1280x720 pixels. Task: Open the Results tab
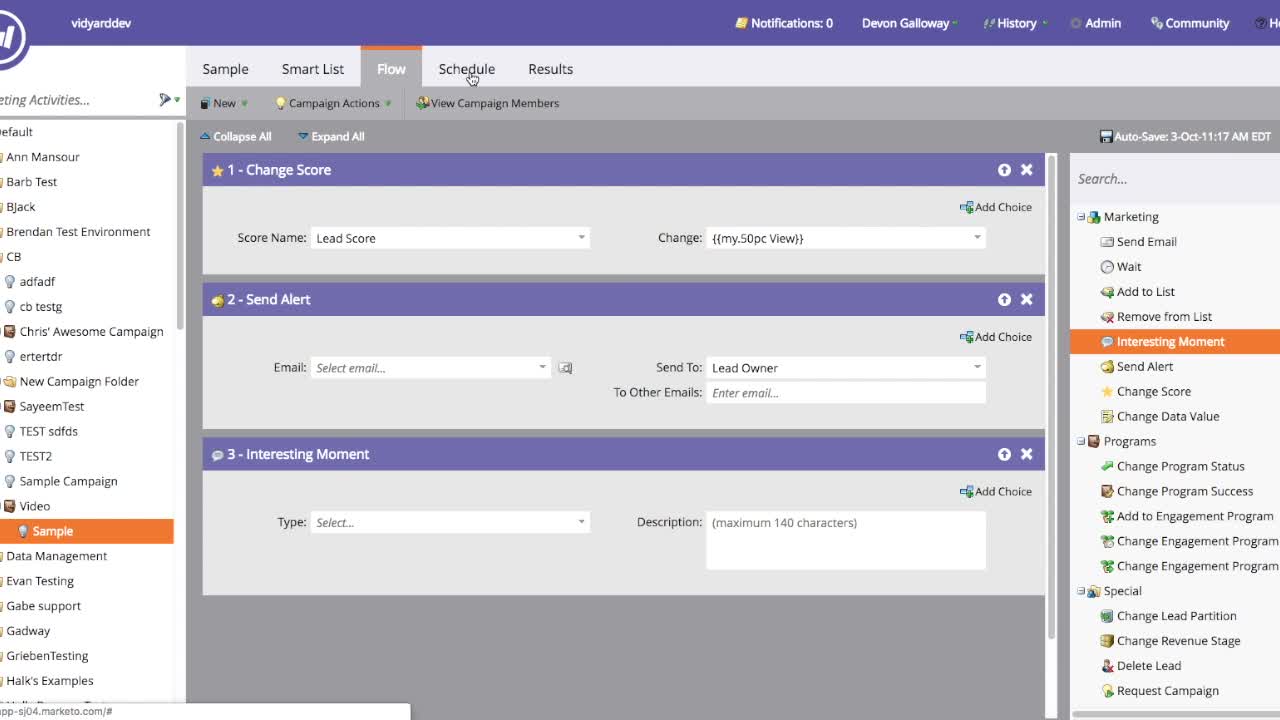550,69
